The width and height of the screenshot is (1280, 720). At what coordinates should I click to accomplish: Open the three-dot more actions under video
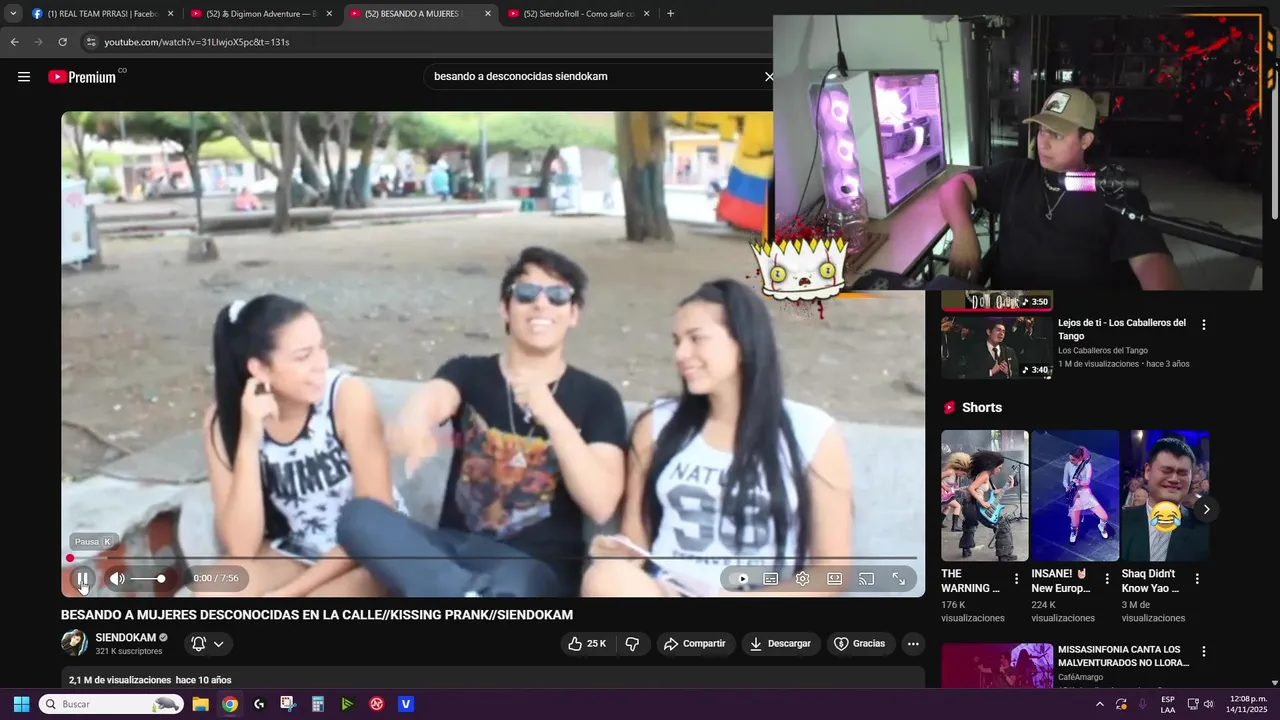pyautogui.click(x=913, y=643)
